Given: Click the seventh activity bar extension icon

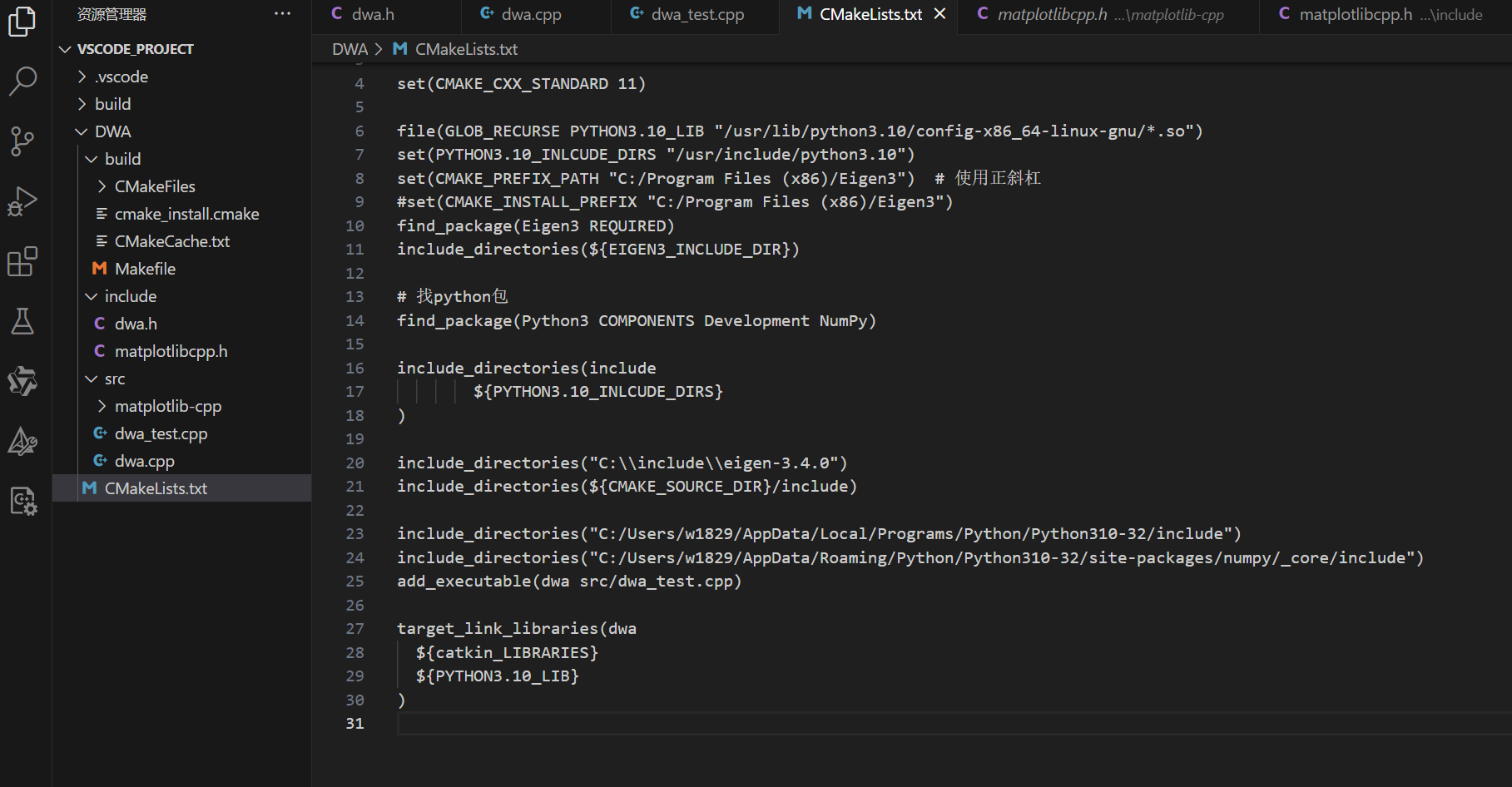Looking at the screenshot, I should (22, 381).
